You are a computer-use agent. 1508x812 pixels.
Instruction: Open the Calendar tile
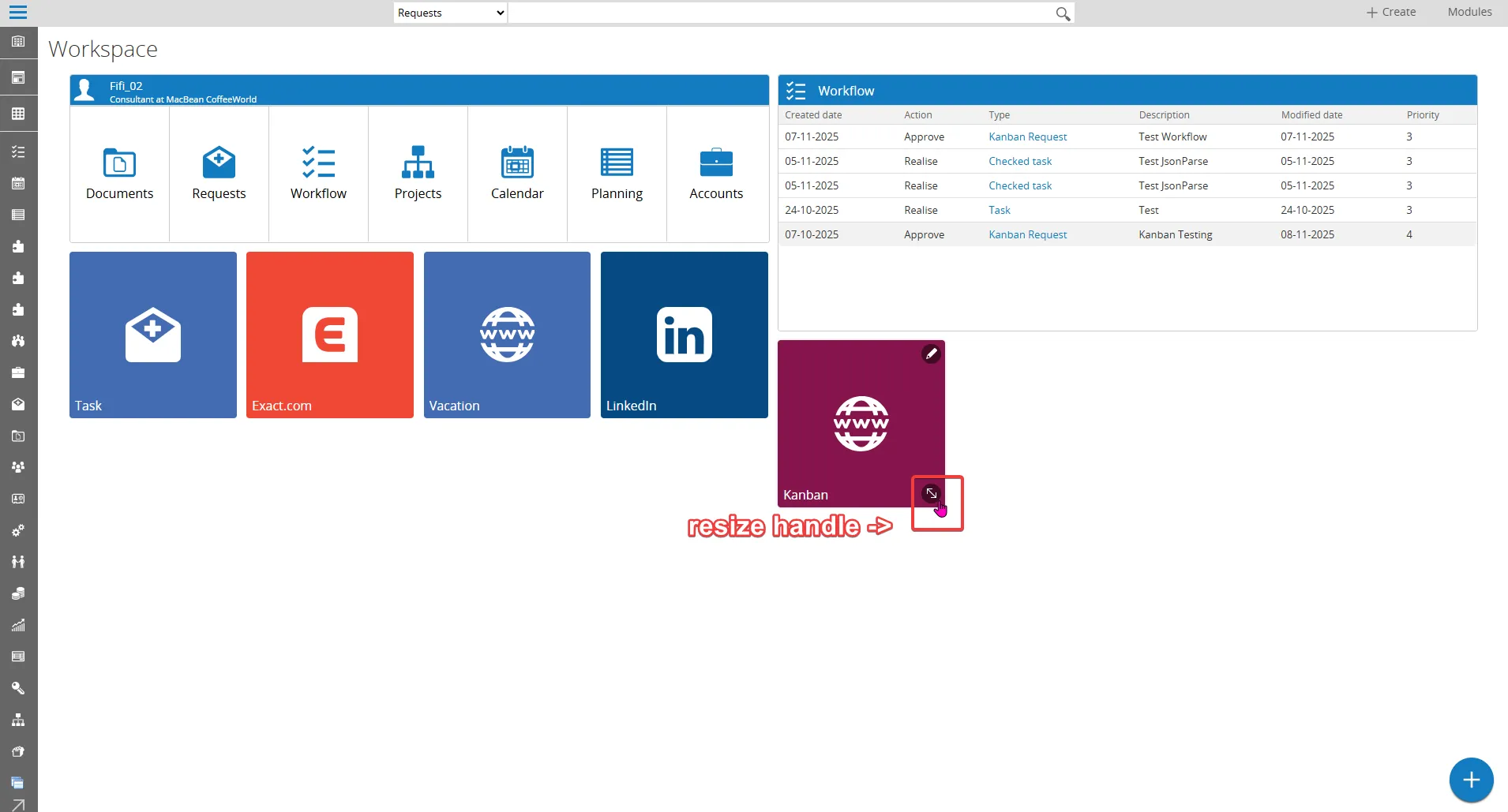pos(517,174)
